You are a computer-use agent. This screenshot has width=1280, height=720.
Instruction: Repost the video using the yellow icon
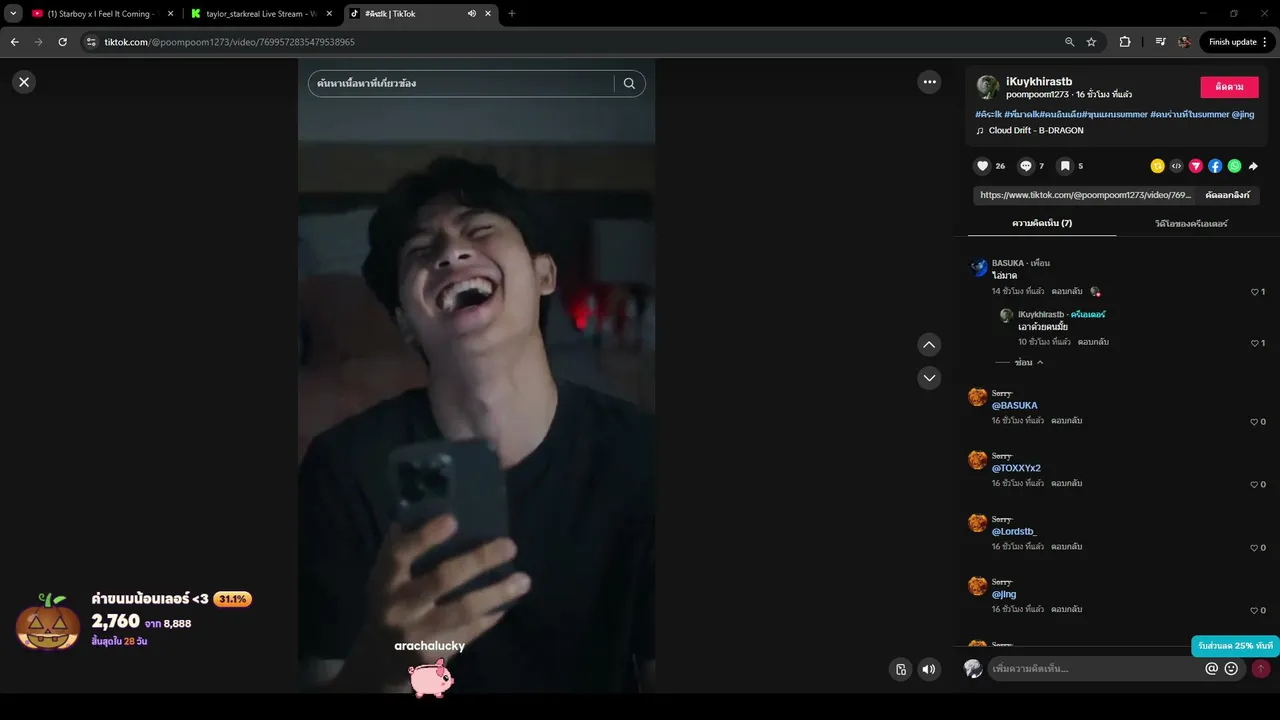coord(1157,166)
